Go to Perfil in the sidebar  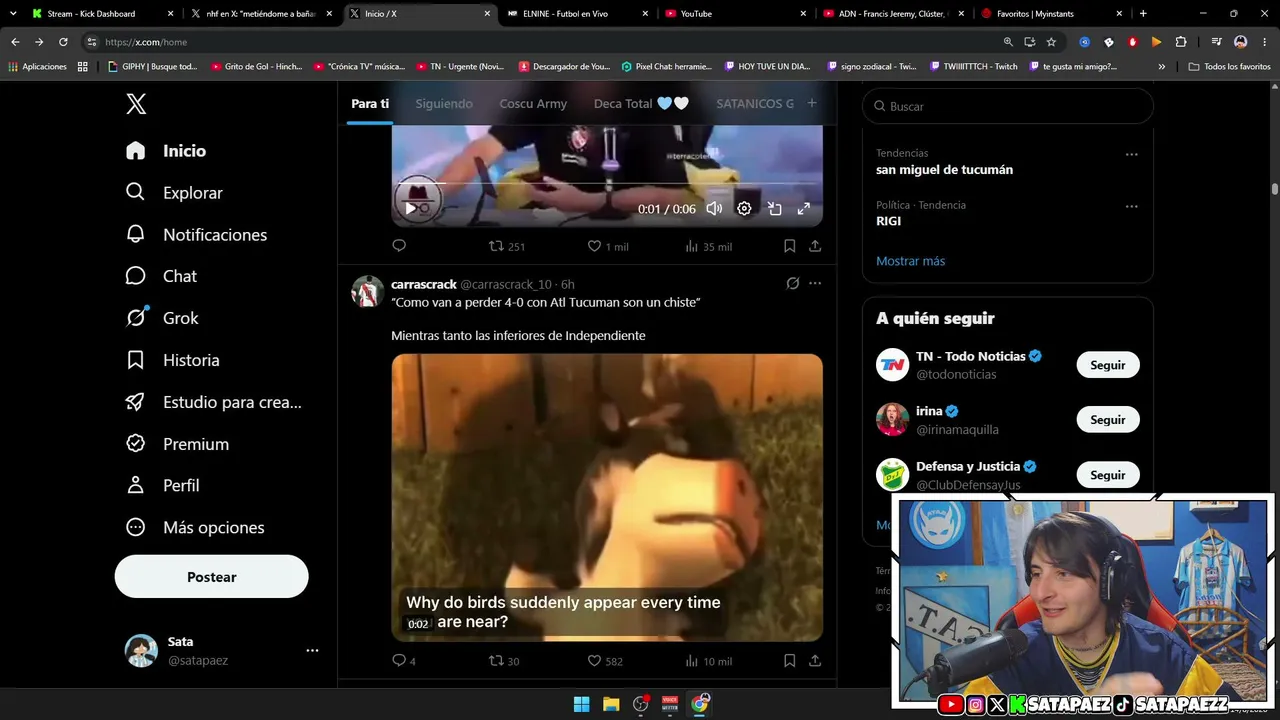tap(162, 485)
